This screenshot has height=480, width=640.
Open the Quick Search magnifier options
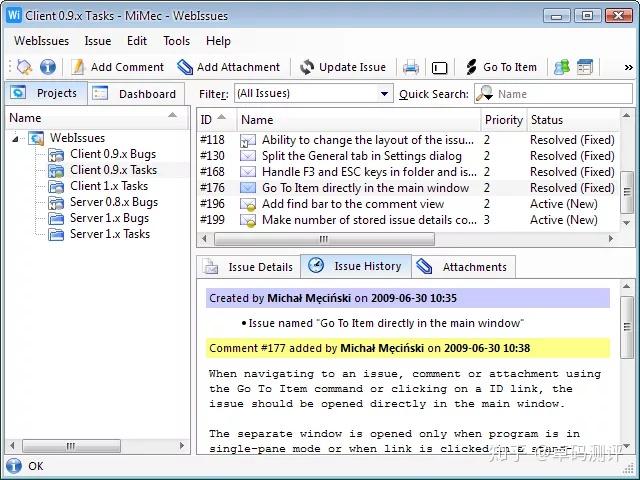(x=485, y=93)
